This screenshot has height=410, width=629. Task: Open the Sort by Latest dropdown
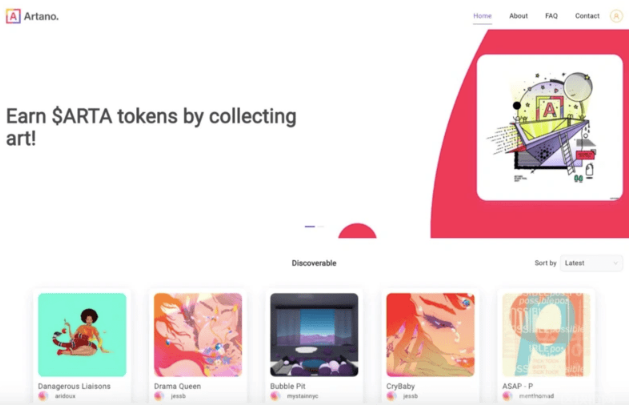[x=591, y=263]
